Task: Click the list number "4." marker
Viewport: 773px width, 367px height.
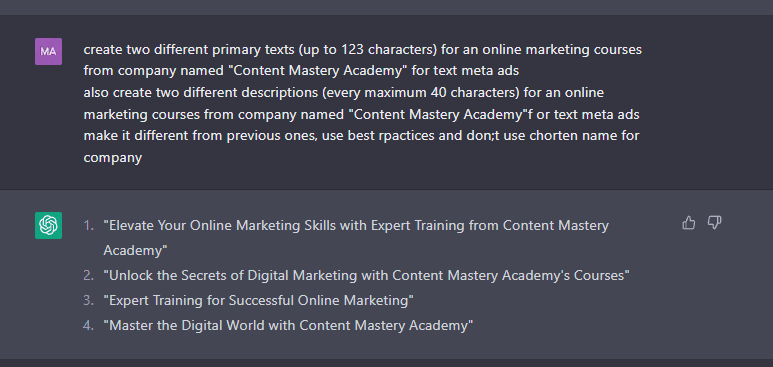Action: coord(88,325)
